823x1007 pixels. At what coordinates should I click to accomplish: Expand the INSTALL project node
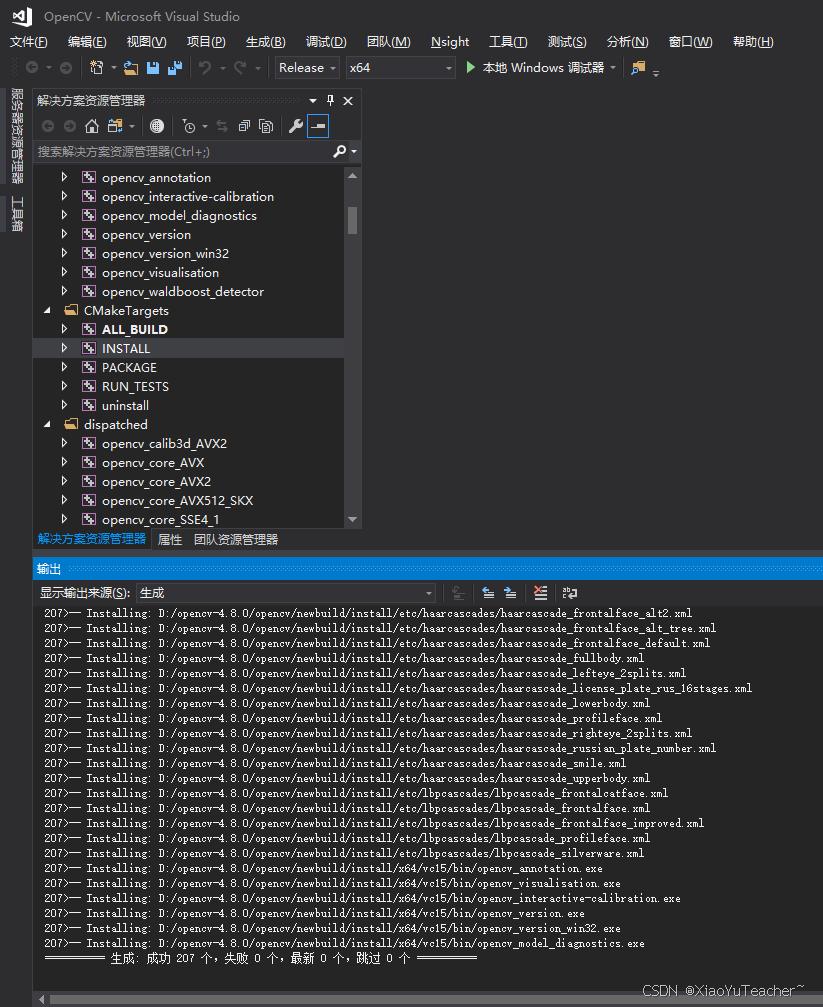[x=64, y=348]
